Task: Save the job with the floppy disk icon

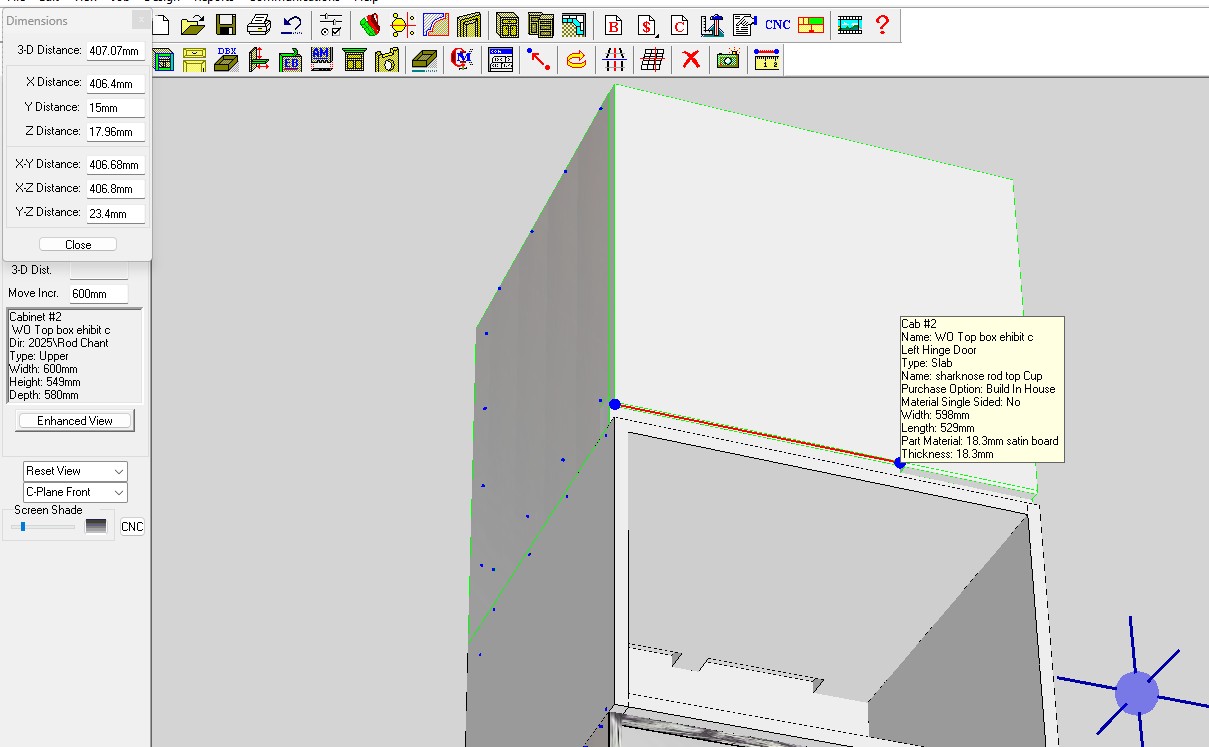Action: point(226,25)
